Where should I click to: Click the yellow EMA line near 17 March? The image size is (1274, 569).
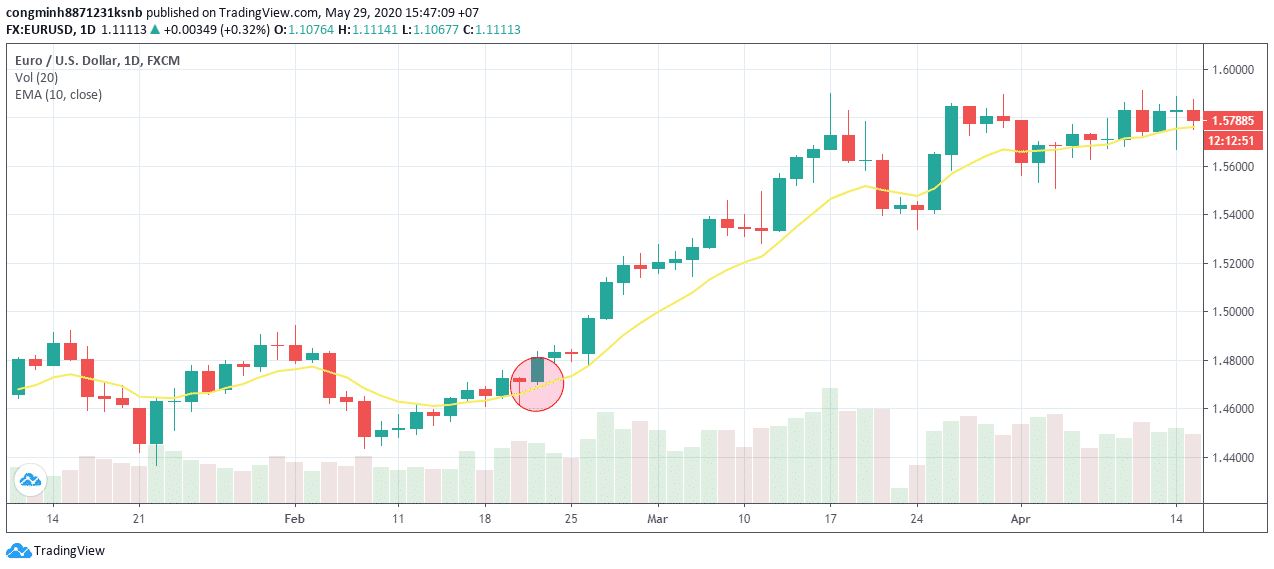tap(830, 201)
